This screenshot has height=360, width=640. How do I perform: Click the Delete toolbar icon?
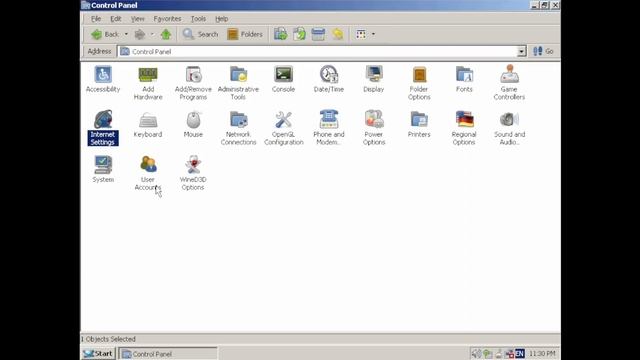pyautogui.click(x=318, y=34)
